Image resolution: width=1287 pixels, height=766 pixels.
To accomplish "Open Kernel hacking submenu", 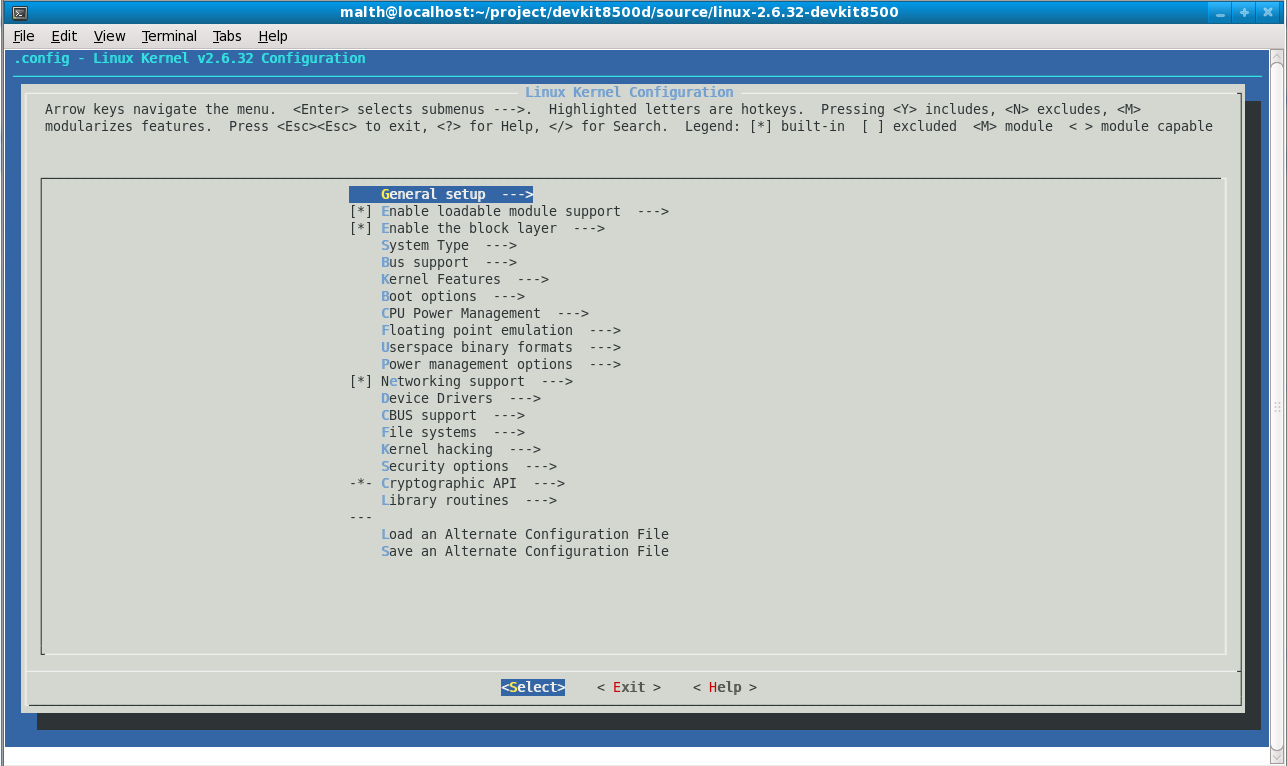I will (461, 449).
